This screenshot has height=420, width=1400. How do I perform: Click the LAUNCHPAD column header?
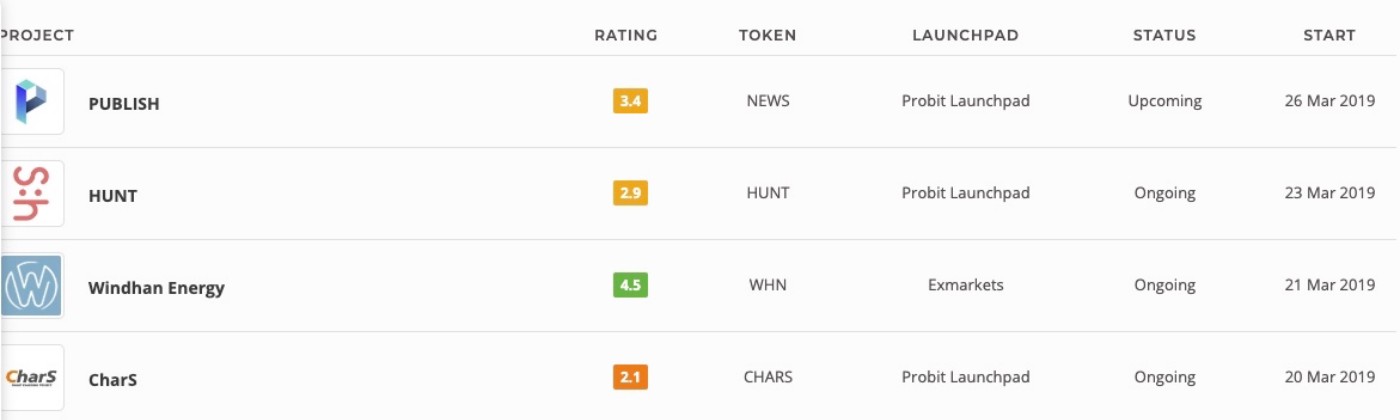pos(965,35)
